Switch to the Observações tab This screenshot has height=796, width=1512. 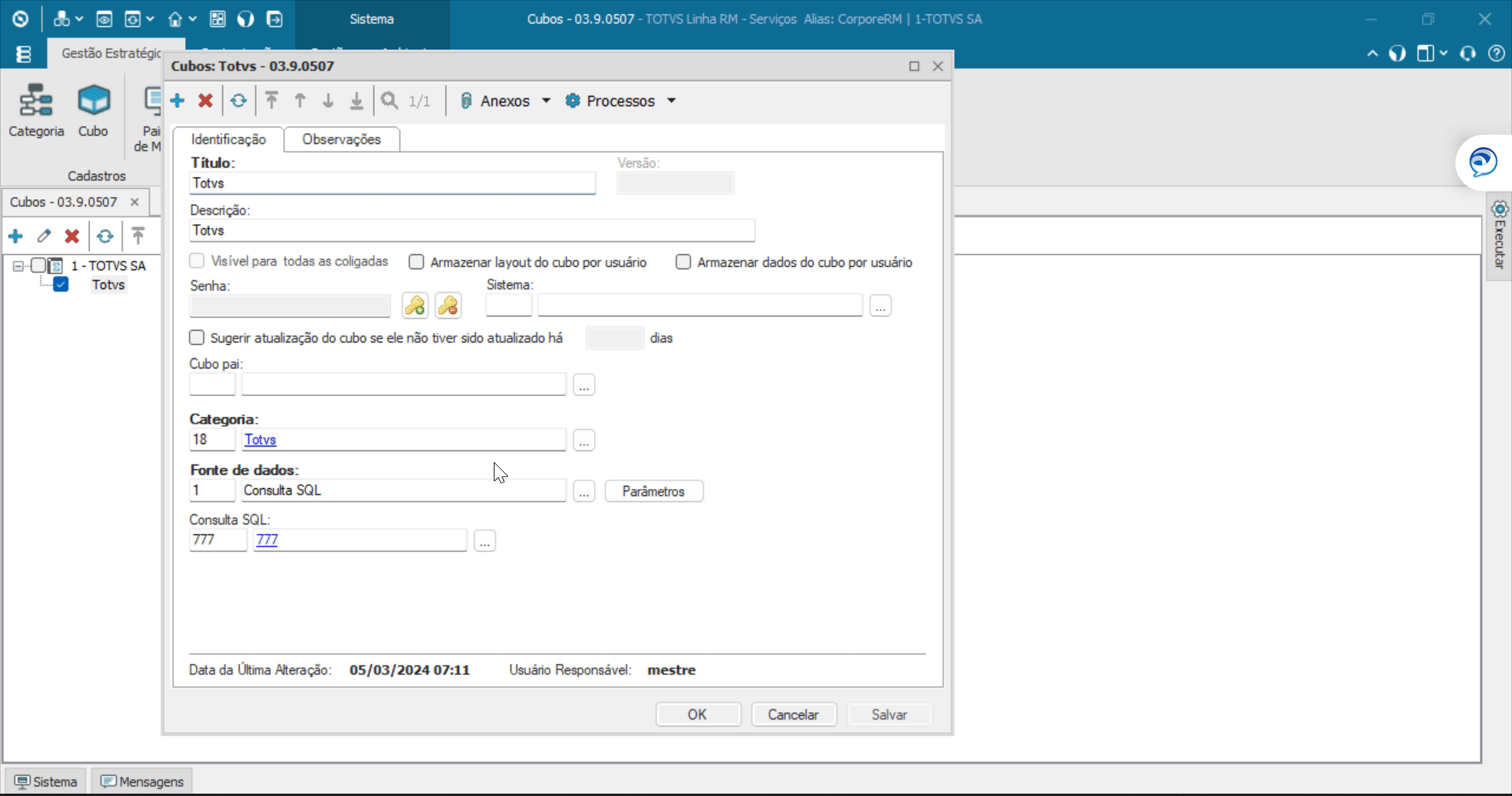[342, 139]
